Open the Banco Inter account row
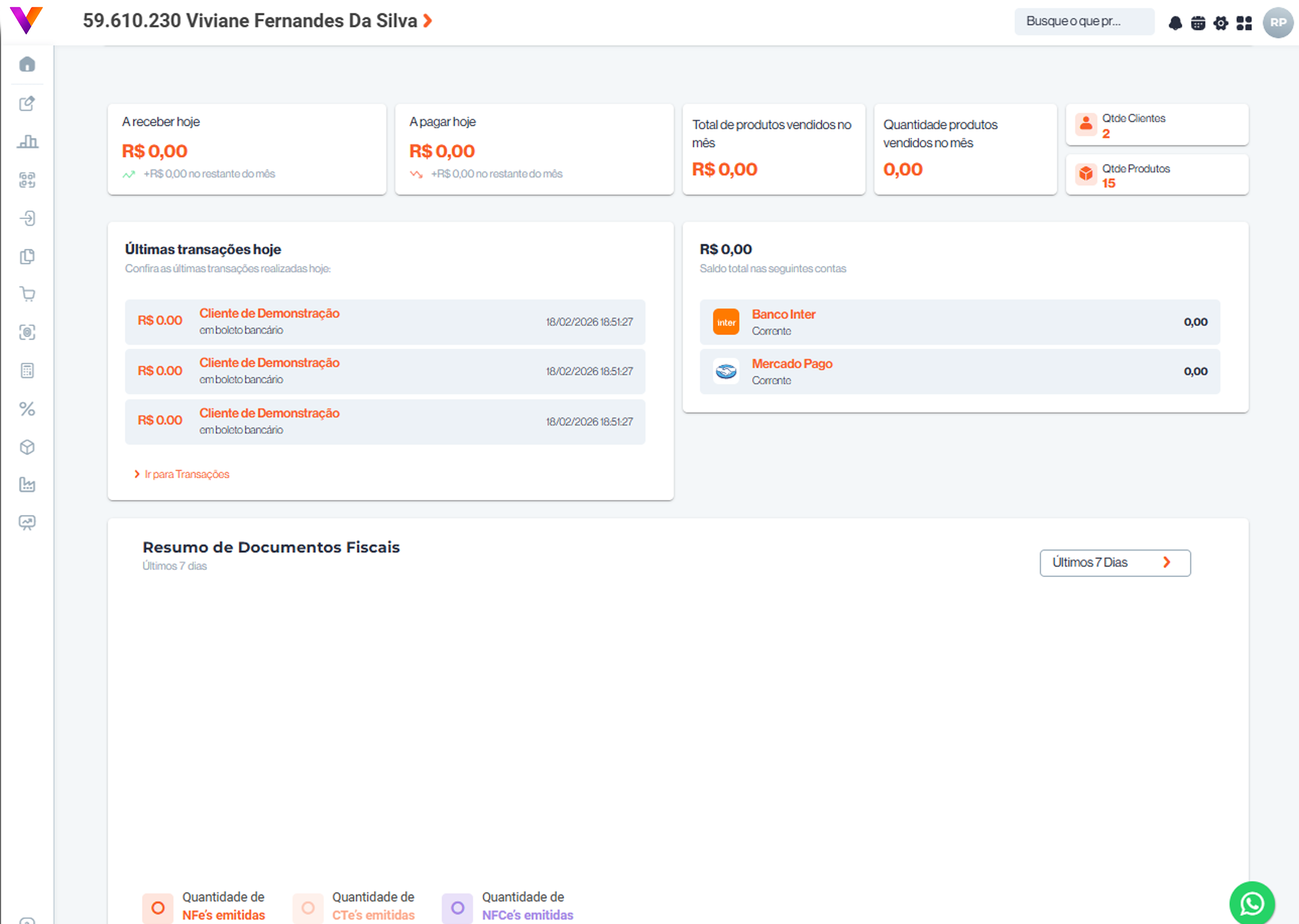The width and height of the screenshot is (1299, 924). pos(959,322)
